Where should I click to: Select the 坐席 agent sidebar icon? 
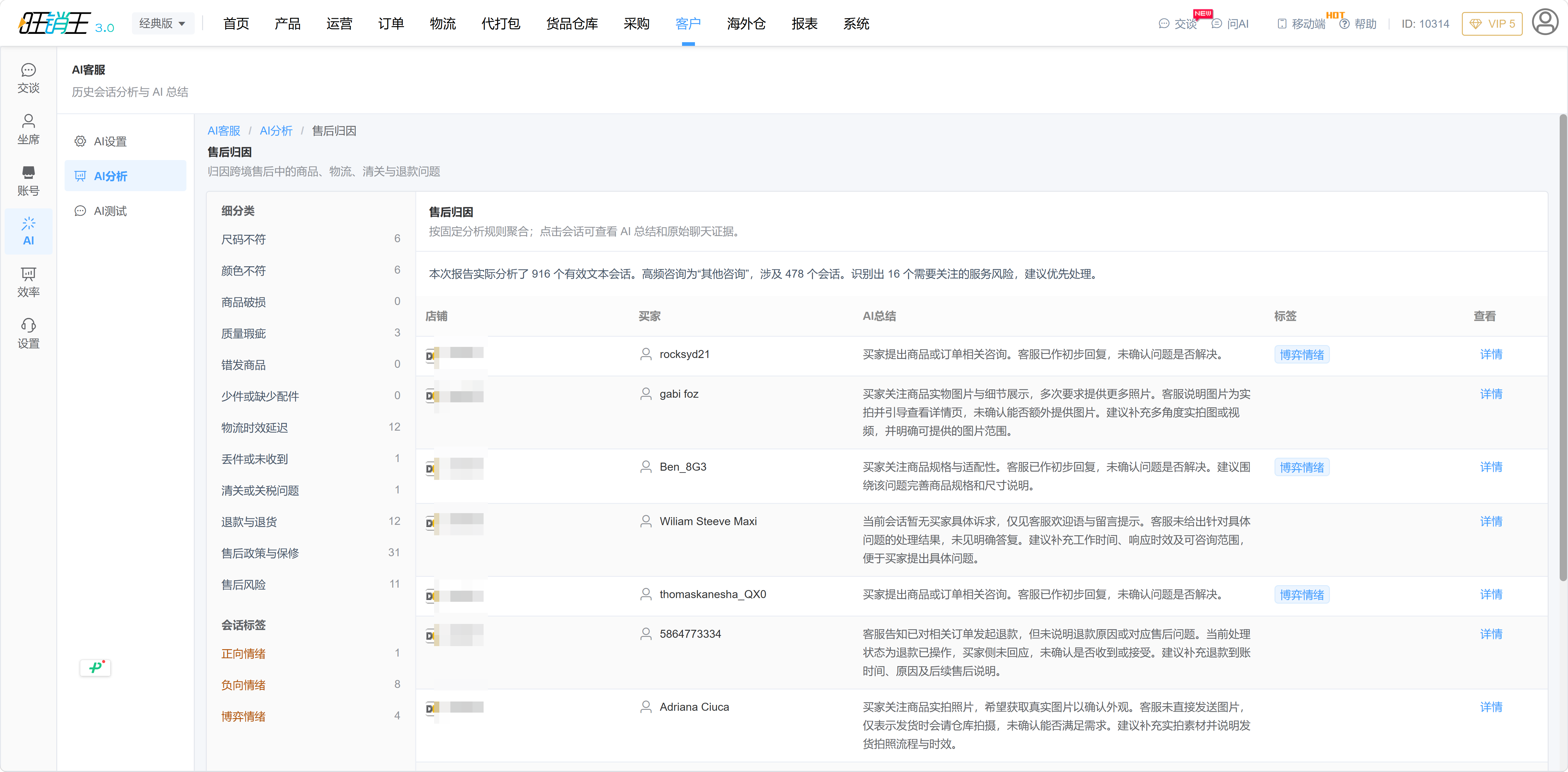pos(28,129)
